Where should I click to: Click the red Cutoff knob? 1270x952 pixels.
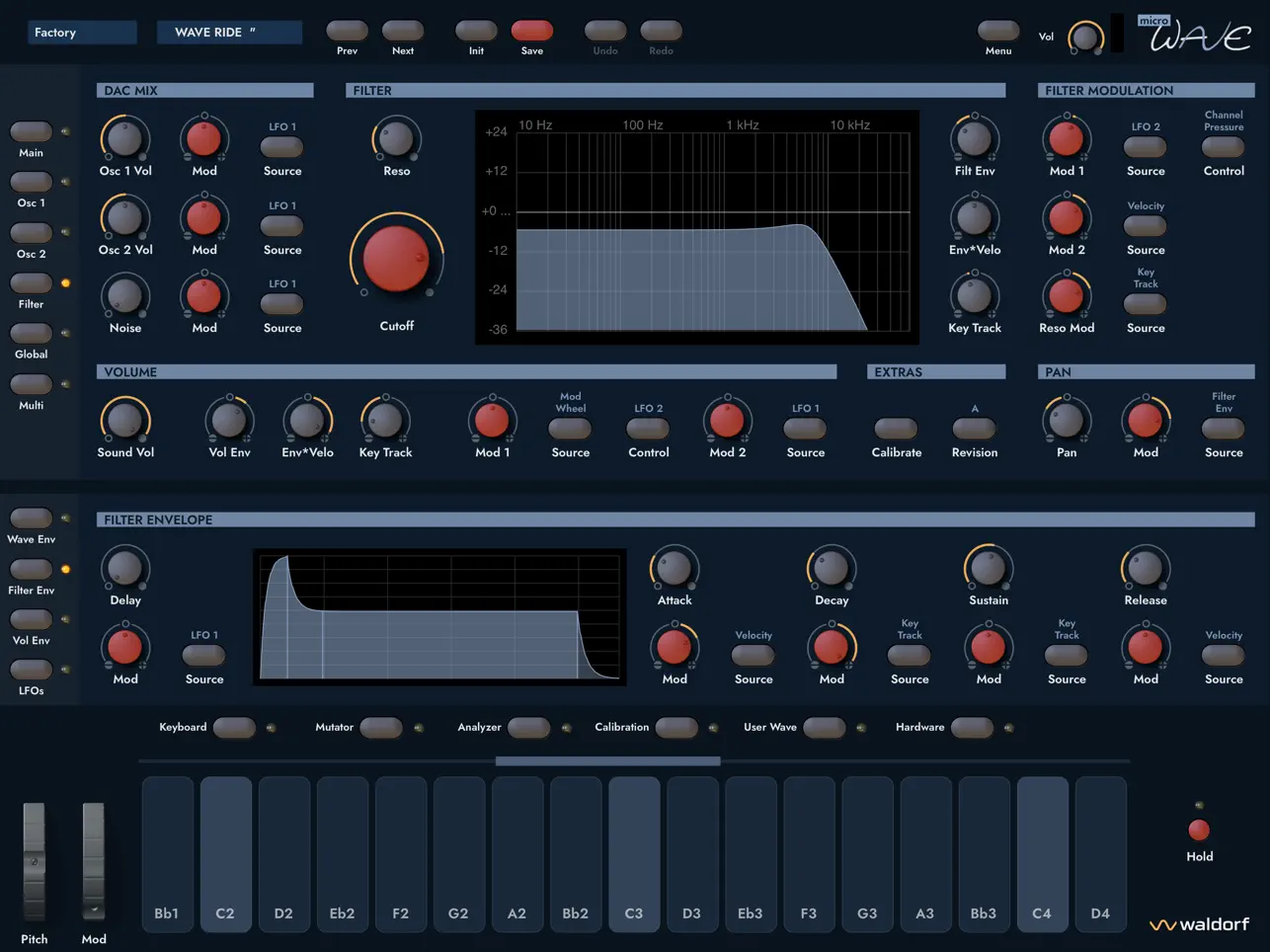click(x=396, y=258)
